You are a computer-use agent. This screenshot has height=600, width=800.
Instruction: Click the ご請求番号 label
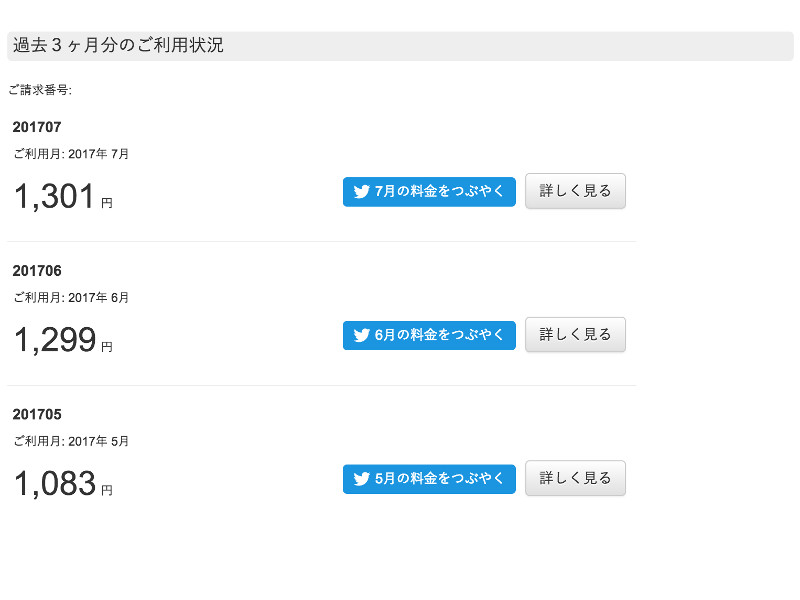coord(40,90)
